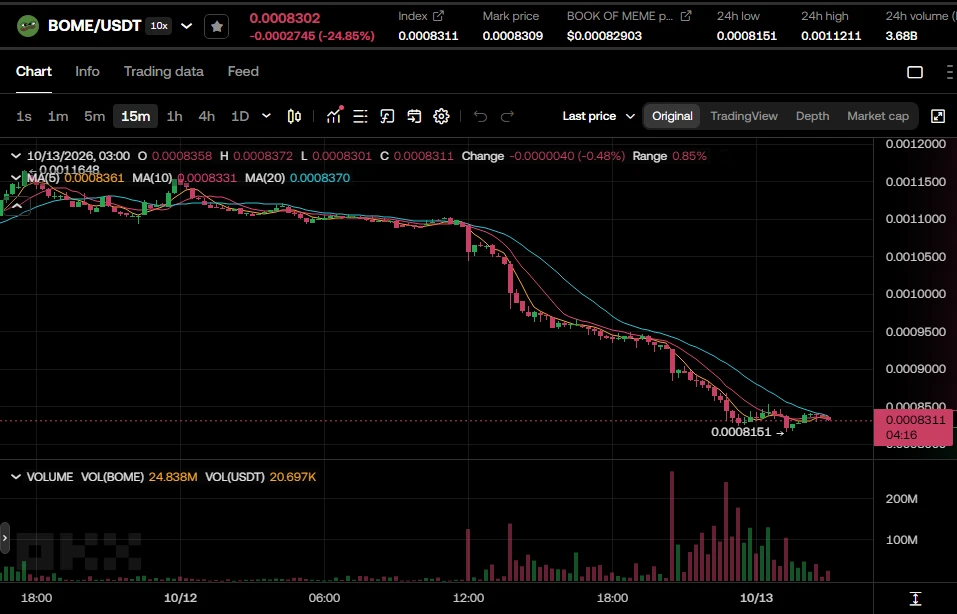Click the undo arrow icon
The height and width of the screenshot is (614, 957).
click(x=480, y=116)
